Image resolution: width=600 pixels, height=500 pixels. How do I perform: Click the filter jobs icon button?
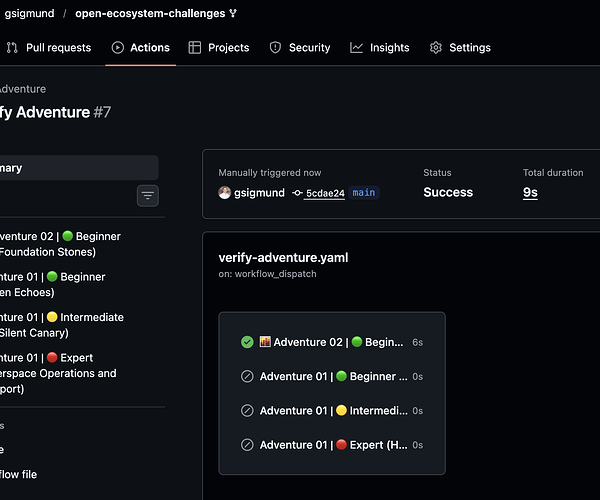pos(148,196)
